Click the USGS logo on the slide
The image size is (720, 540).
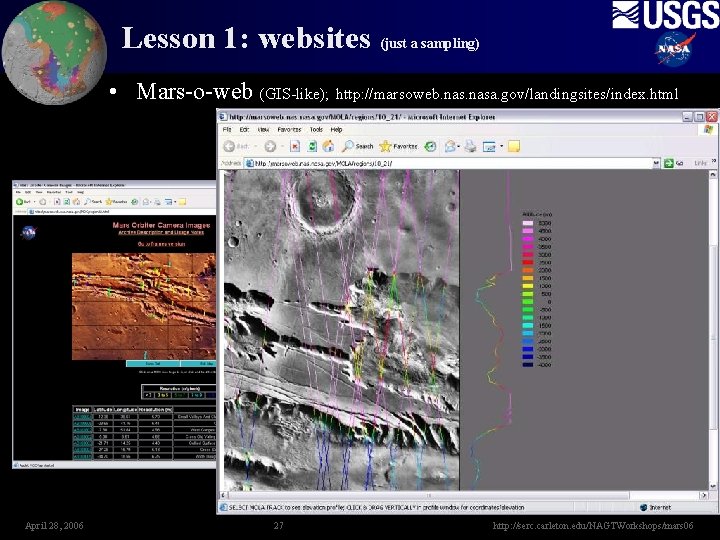(665, 15)
